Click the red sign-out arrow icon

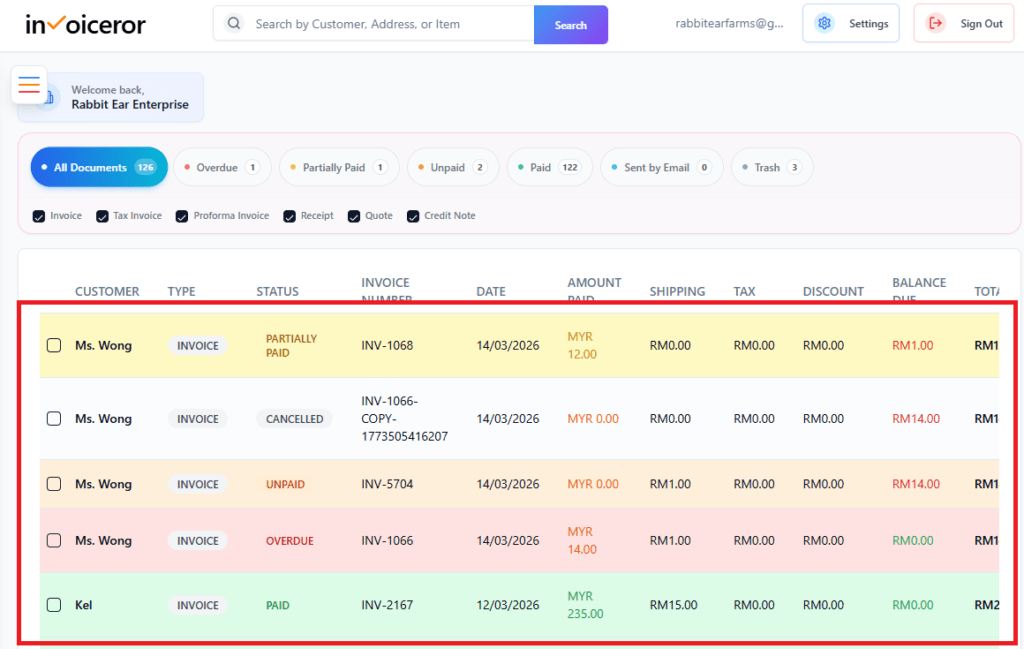pos(935,23)
